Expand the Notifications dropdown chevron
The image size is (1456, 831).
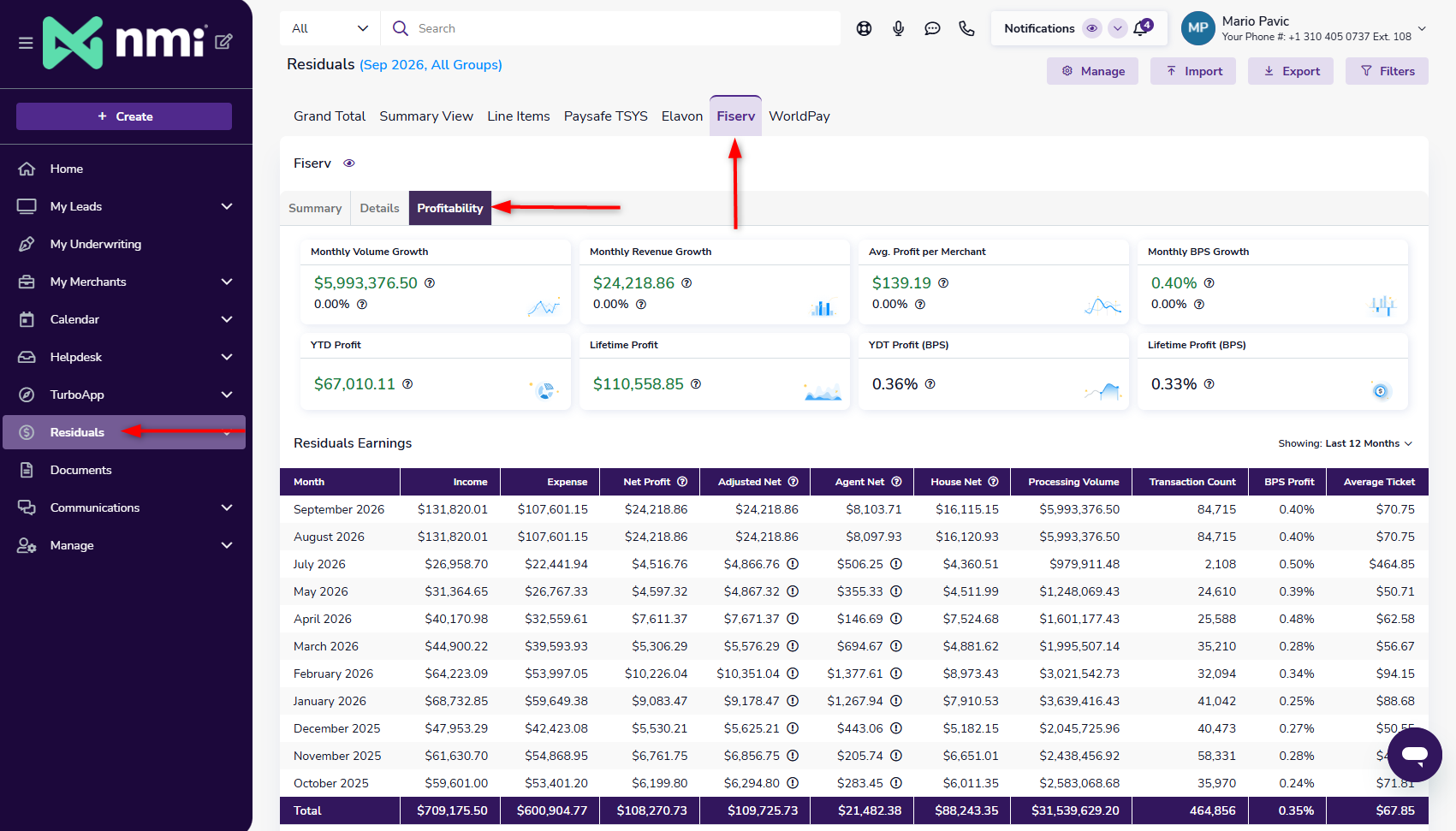click(x=1117, y=28)
